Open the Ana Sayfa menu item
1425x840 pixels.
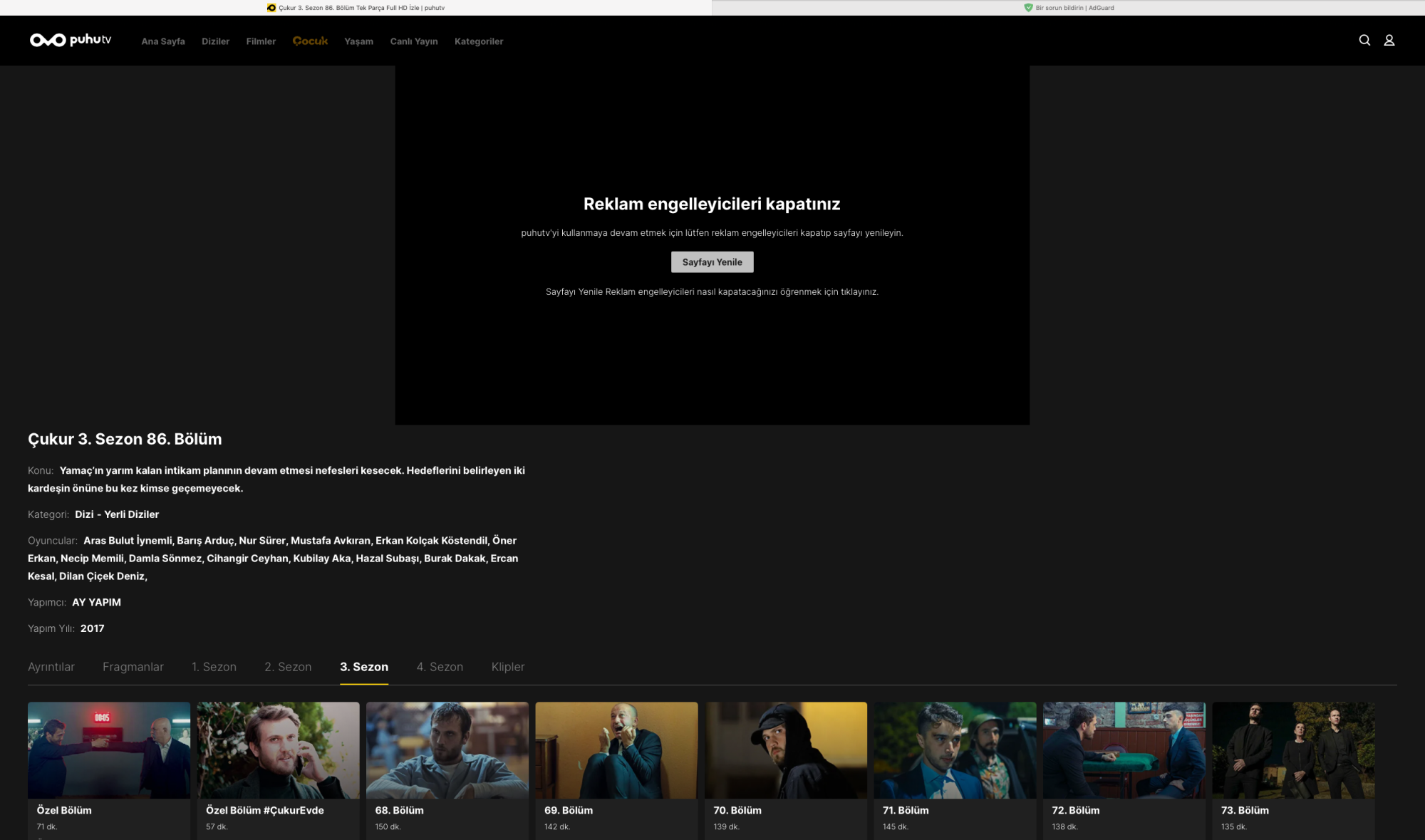point(162,41)
